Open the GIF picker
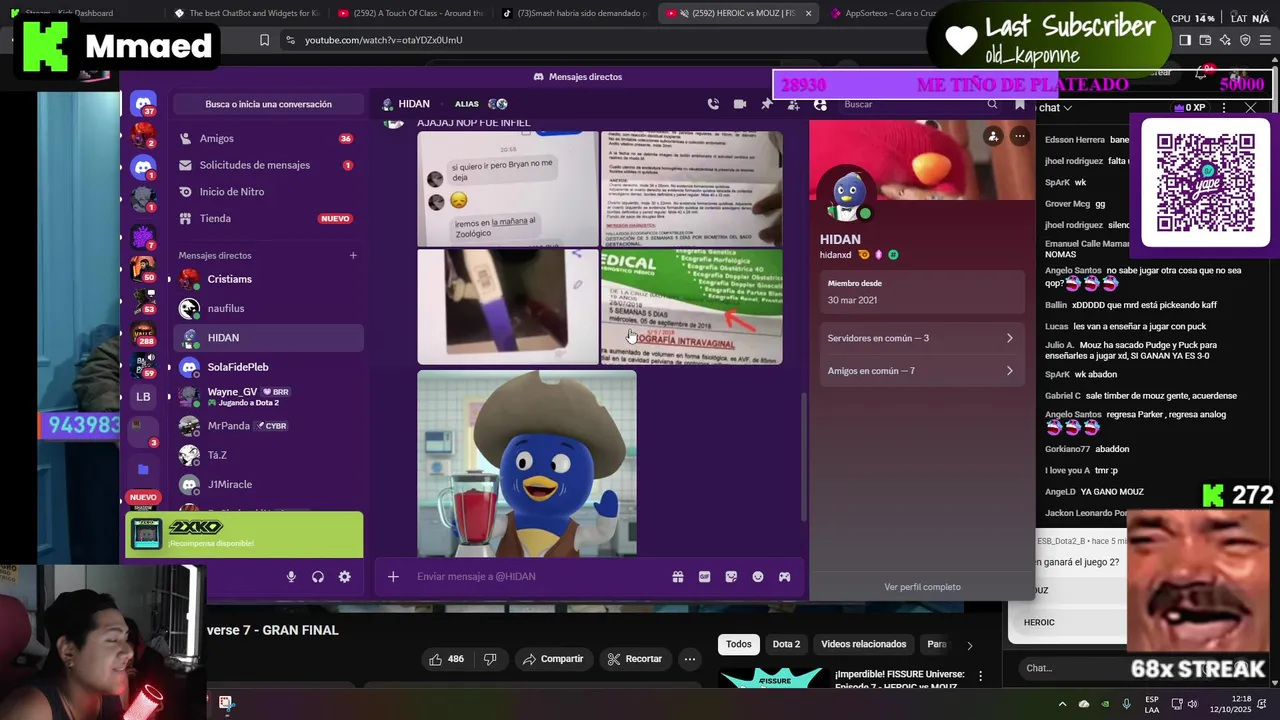Image resolution: width=1280 pixels, height=720 pixels. point(705,577)
